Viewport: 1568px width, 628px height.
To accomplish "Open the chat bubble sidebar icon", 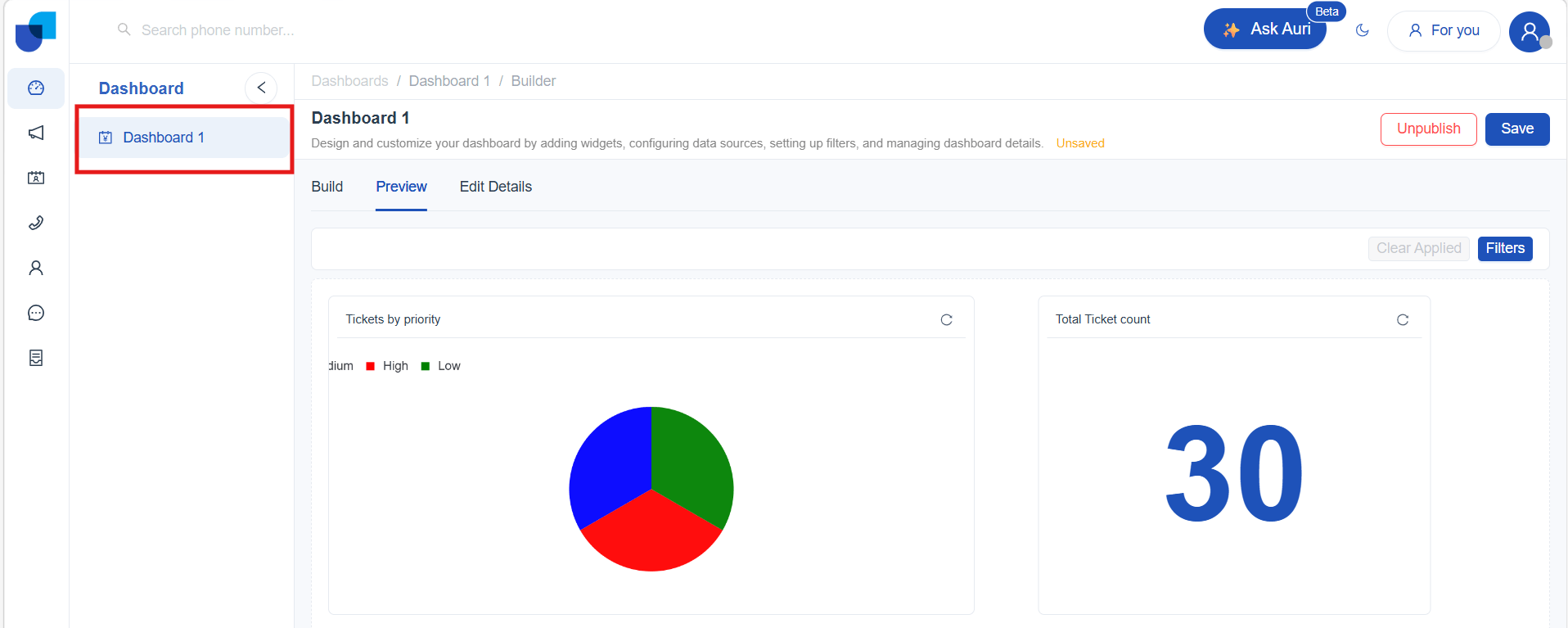I will tap(36, 313).
